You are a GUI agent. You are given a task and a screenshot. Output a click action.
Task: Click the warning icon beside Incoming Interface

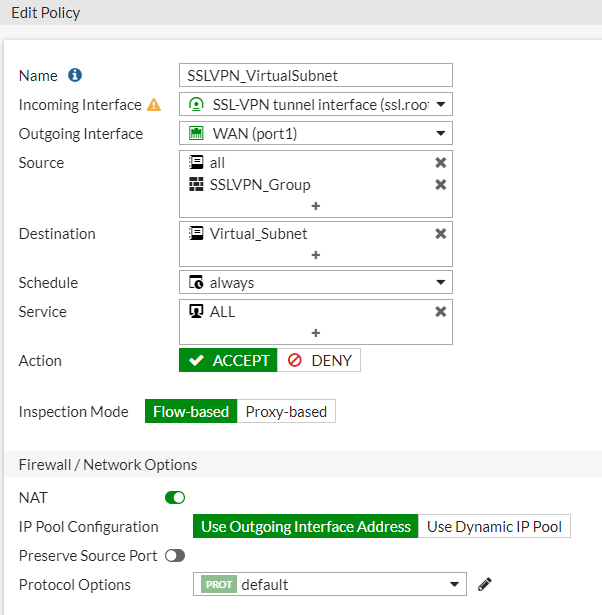[x=154, y=104]
